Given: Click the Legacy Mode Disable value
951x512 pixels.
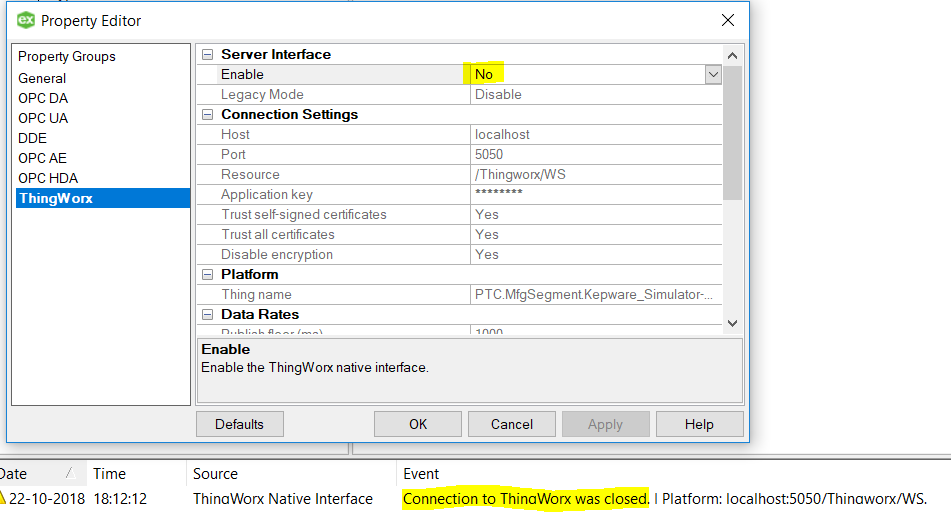Looking at the screenshot, I should [x=596, y=95].
